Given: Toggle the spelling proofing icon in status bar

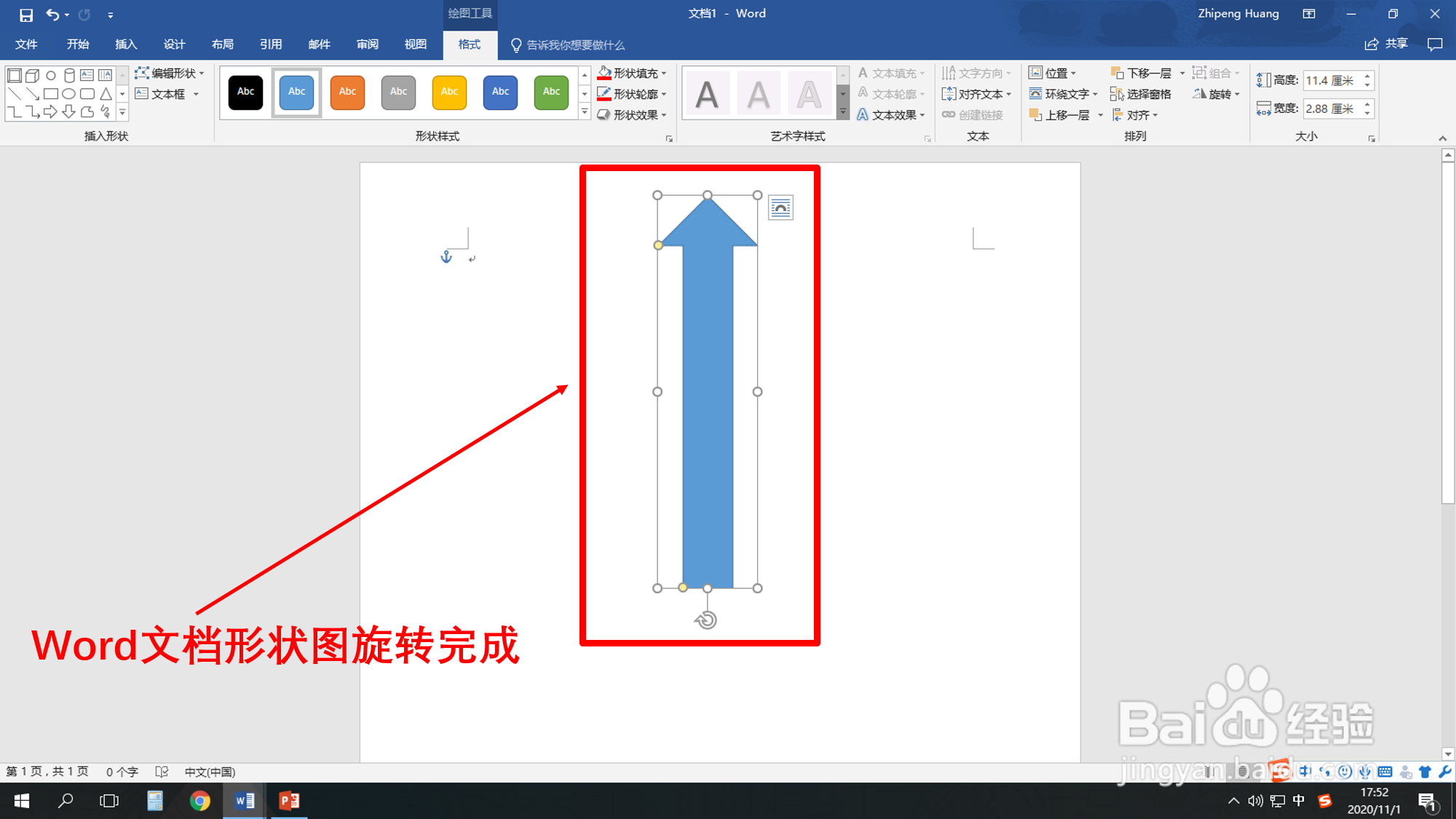Looking at the screenshot, I should click(162, 772).
